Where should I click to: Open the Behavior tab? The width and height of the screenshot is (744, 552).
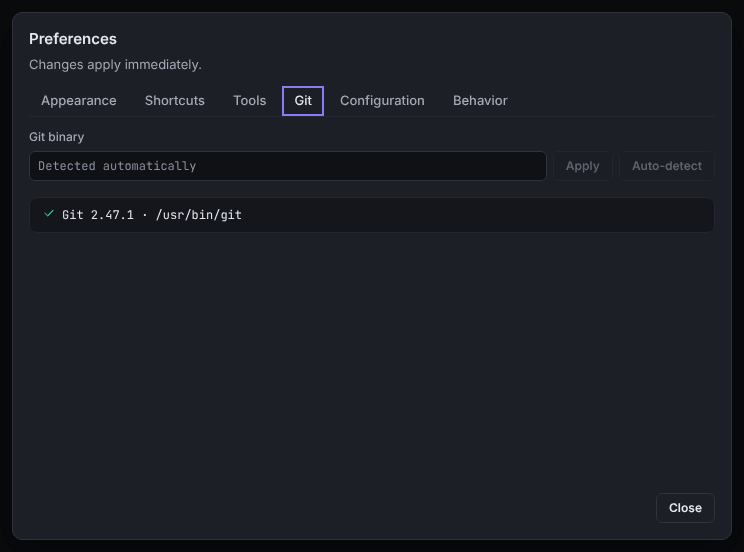(480, 101)
